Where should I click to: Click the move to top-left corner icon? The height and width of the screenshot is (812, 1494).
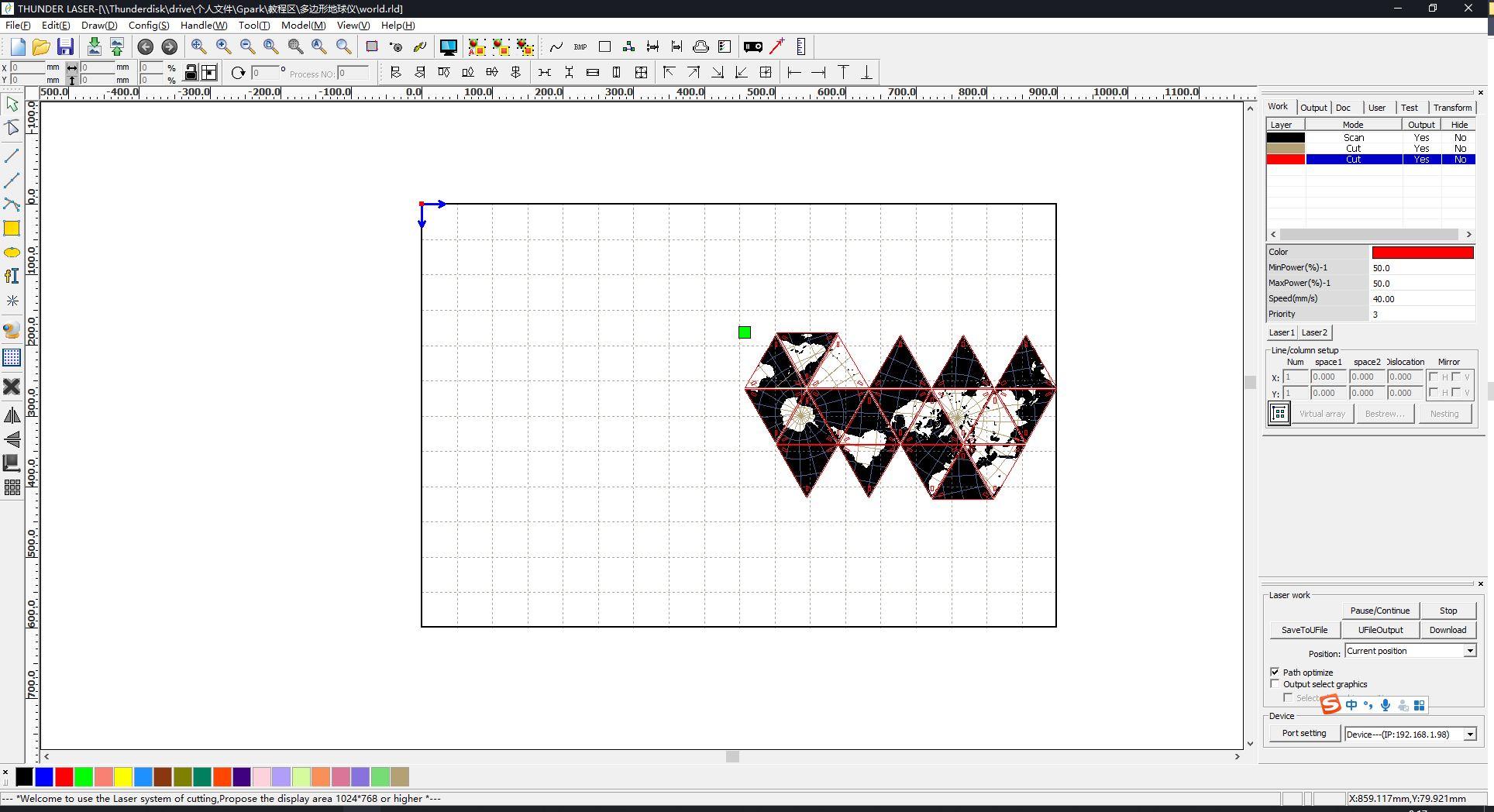(670, 72)
